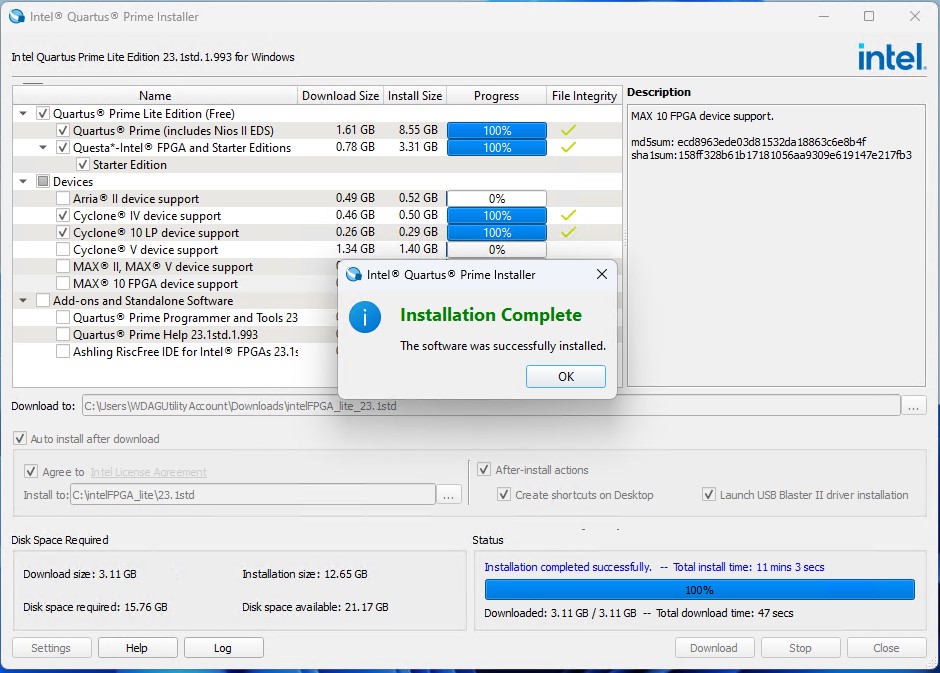Click the Download Size column header

pyautogui.click(x=340, y=96)
